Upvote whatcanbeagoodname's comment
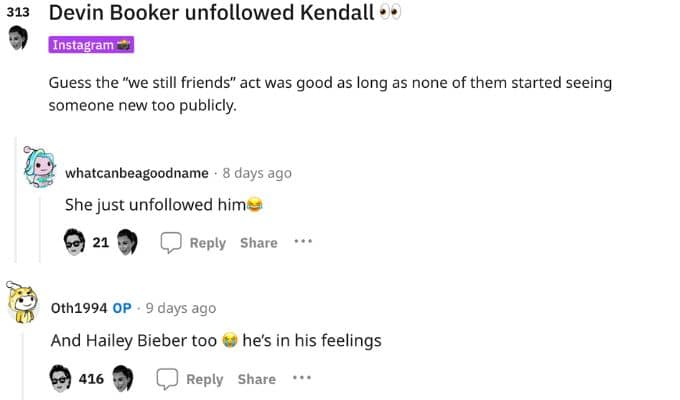 click(74, 243)
